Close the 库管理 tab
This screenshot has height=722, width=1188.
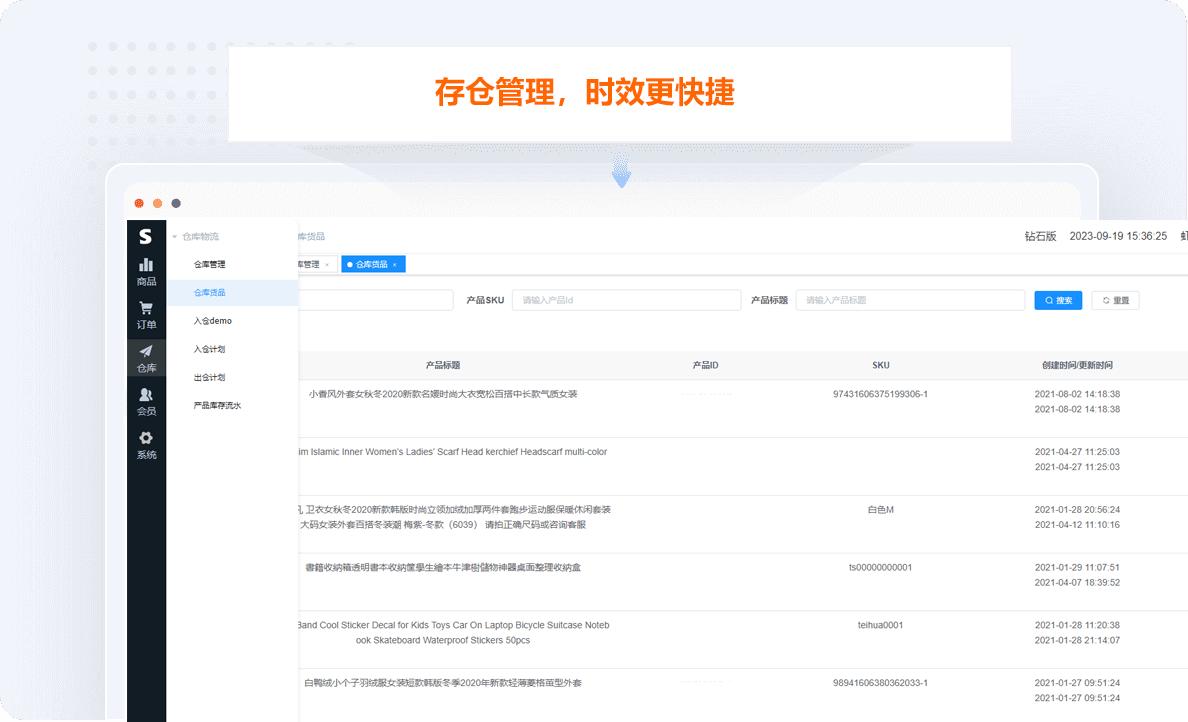click(x=326, y=264)
